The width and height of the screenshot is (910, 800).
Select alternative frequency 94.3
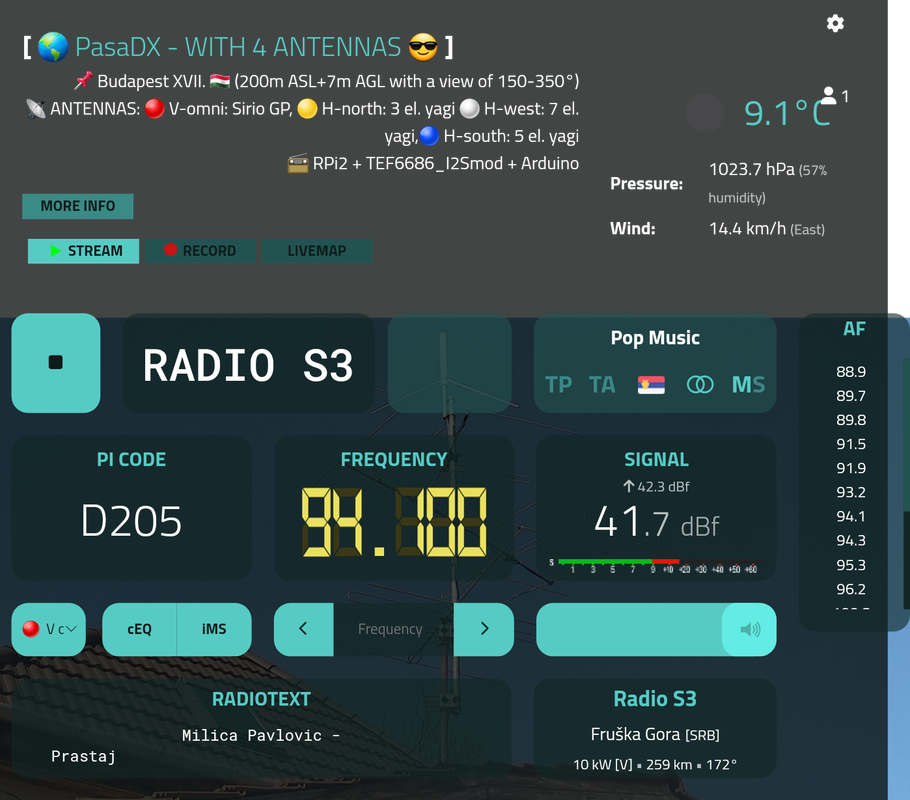[851, 540]
